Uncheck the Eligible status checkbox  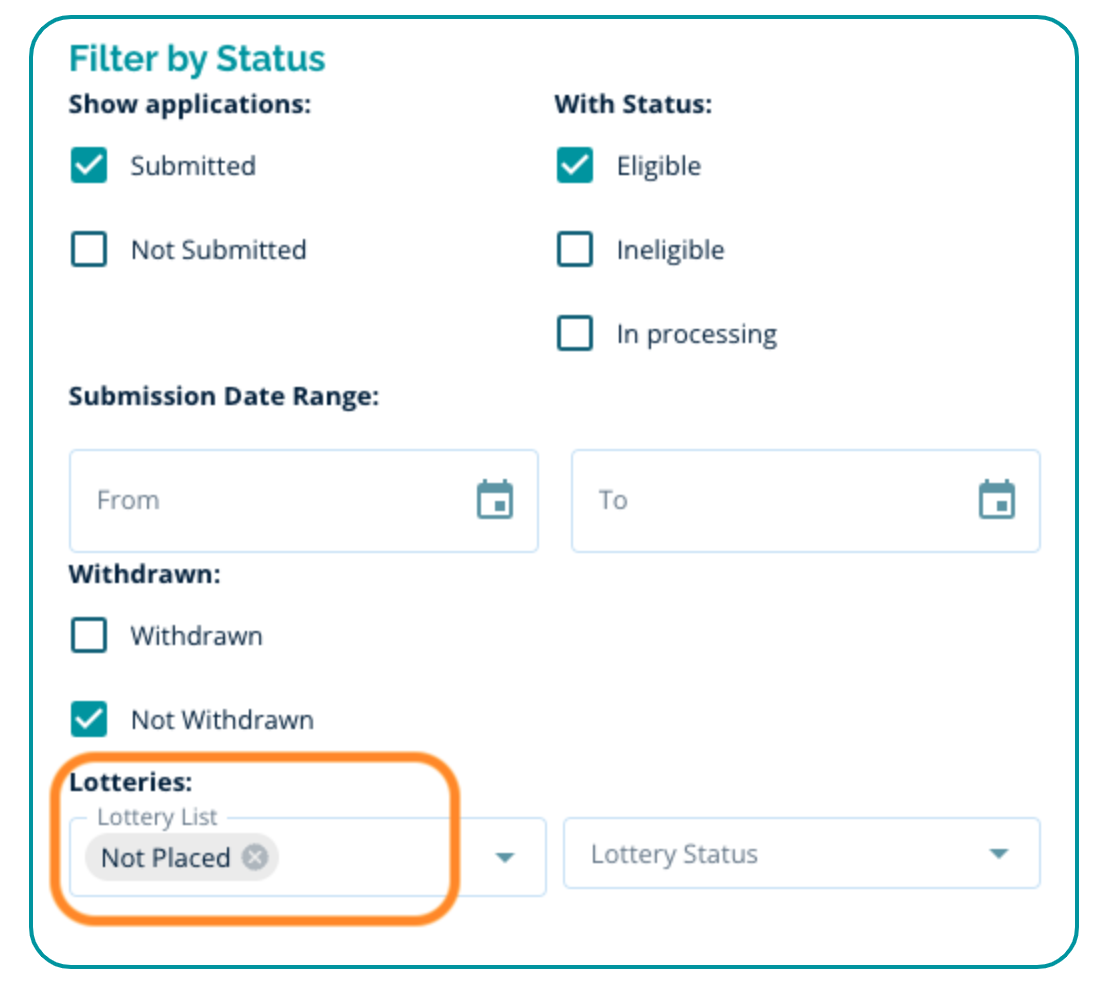(575, 165)
